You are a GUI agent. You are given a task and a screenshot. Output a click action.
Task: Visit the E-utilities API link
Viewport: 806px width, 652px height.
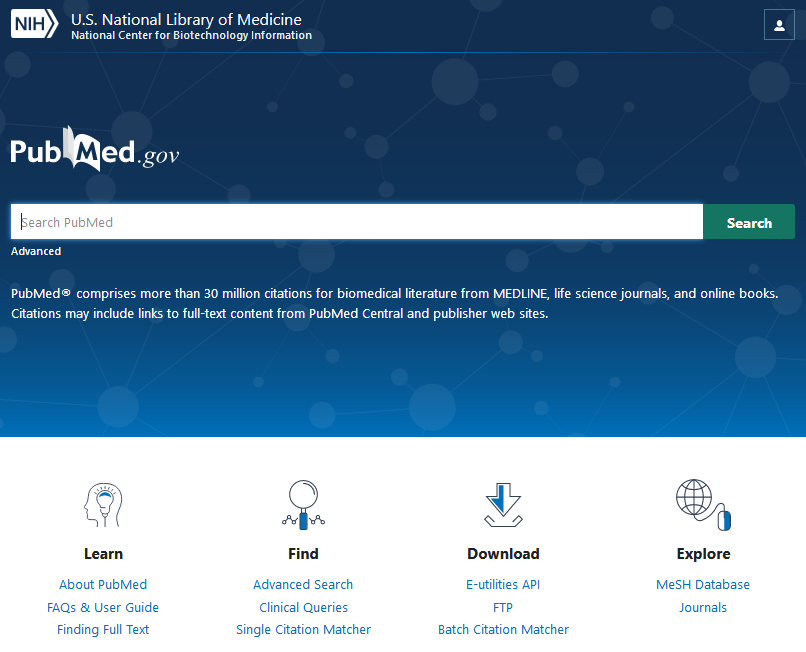(x=503, y=585)
